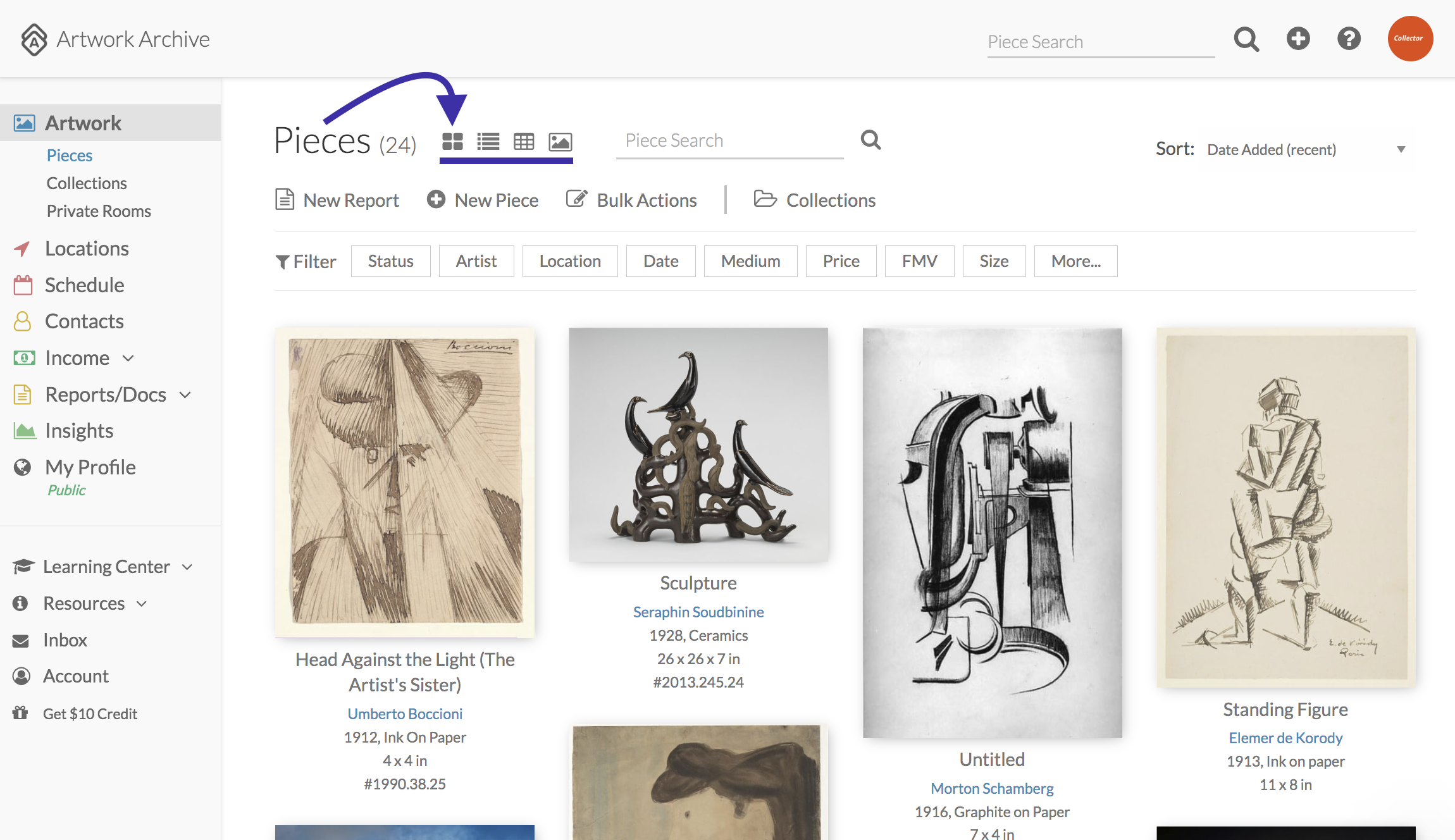Open the Collector account avatar
The width and height of the screenshot is (1455, 840).
tap(1410, 39)
